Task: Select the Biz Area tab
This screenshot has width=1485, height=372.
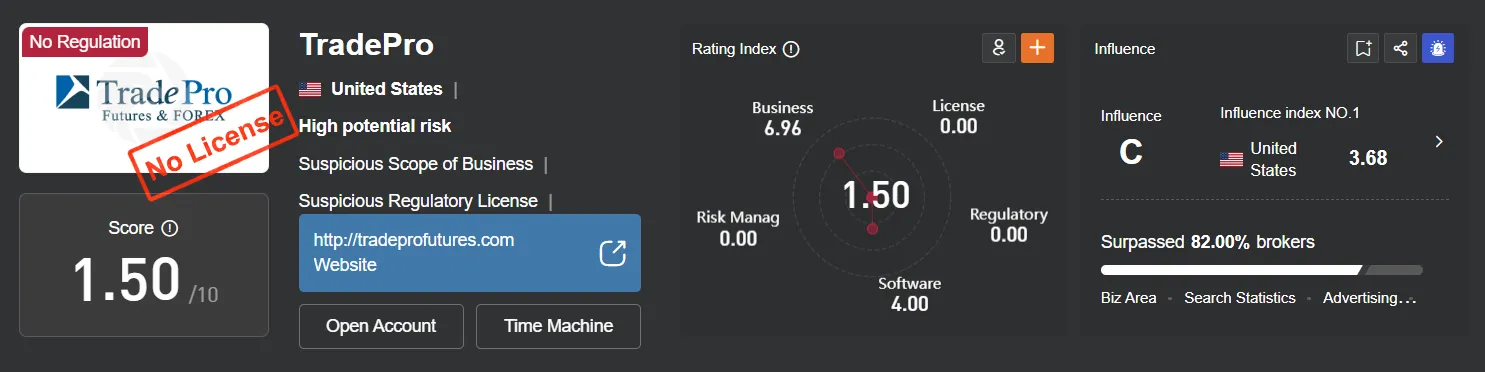Action: 1129,298
